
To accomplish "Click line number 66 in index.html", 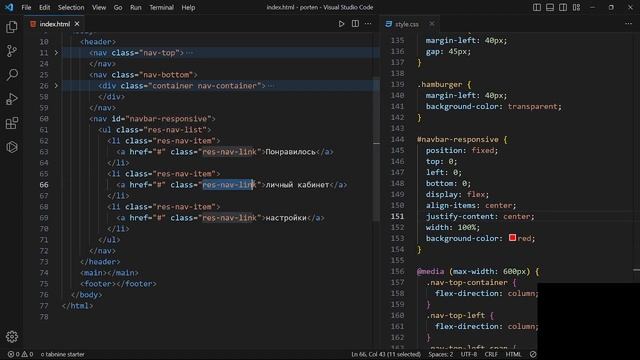I will pos(44,185).
